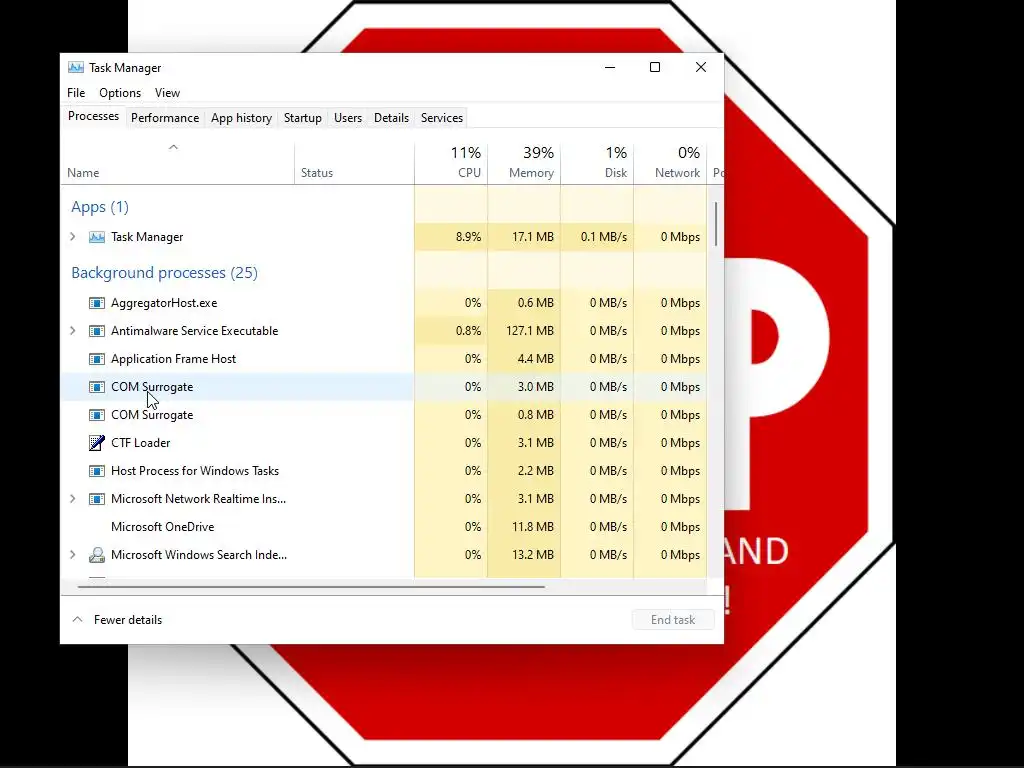Screen dimensions: 1024x768
Task: Click the Apps (1) group heading
Action: [x=100, y=207]
